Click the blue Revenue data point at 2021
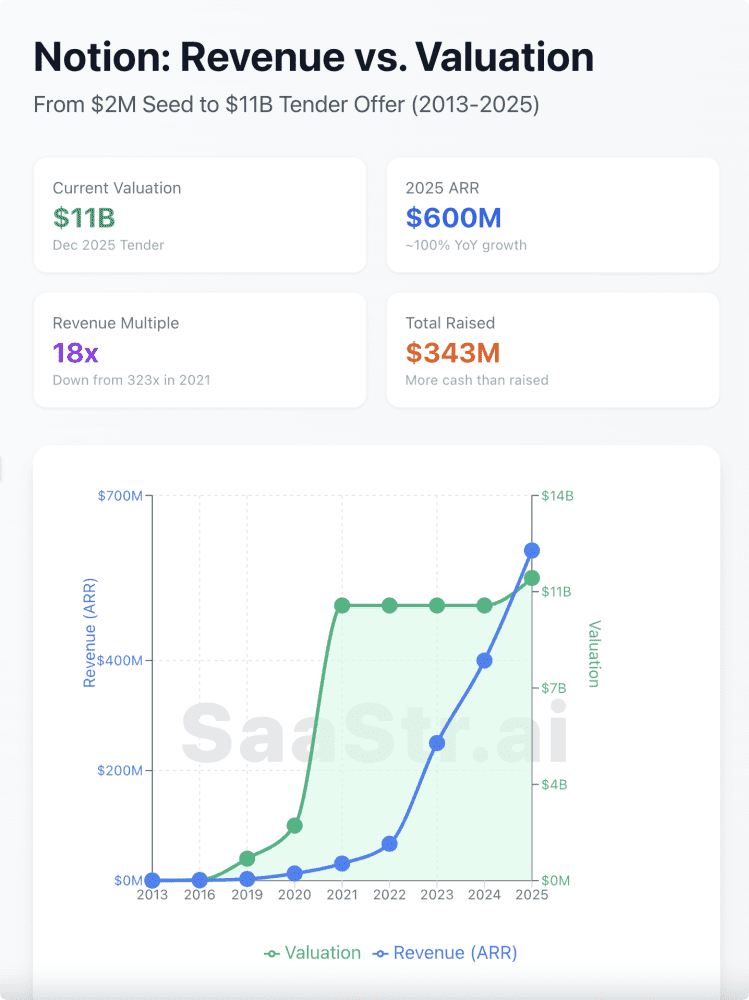Image resolution: width=749 pixels, height=1000 pixels. 342,864
